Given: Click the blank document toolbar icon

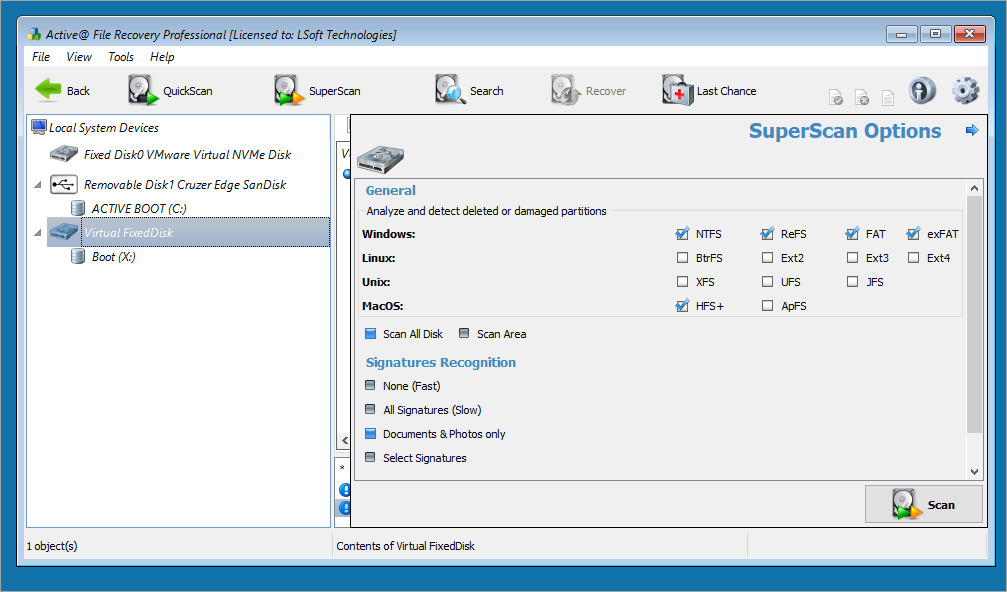Looking at the screenshot, I should (x=888, y=97).
